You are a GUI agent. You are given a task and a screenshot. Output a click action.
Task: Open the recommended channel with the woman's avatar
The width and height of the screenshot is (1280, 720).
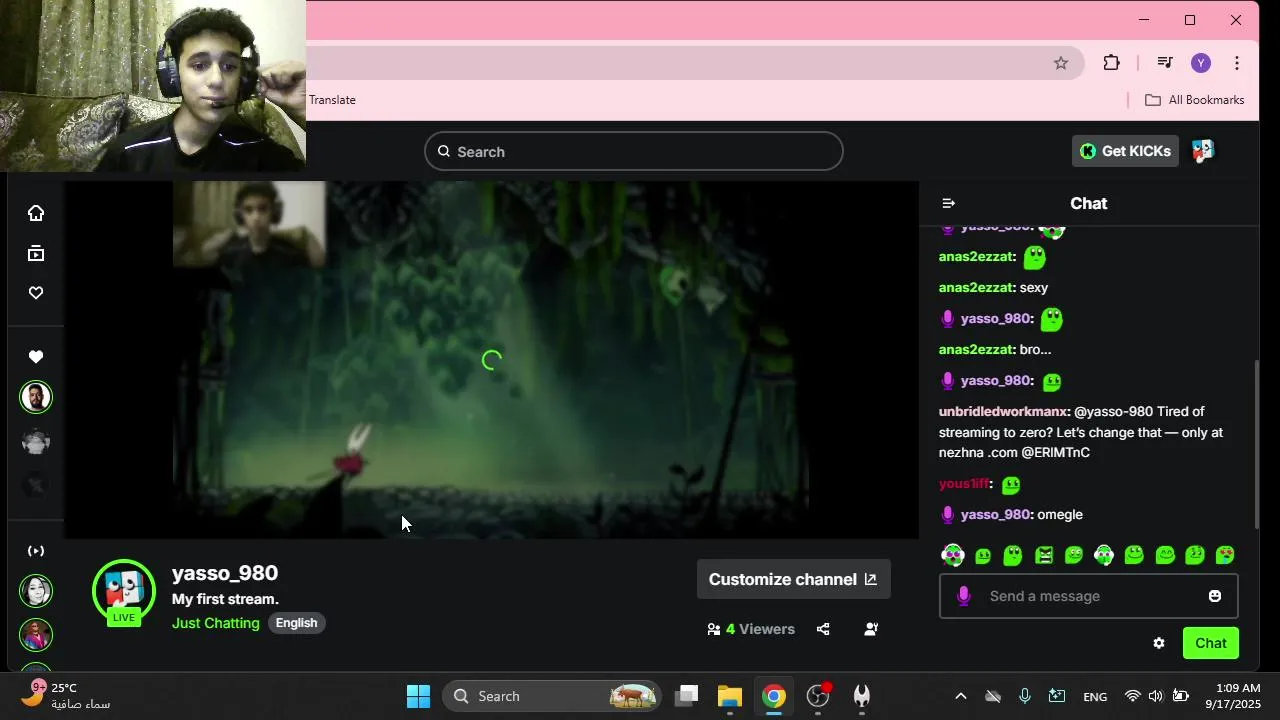pos(36,591)
